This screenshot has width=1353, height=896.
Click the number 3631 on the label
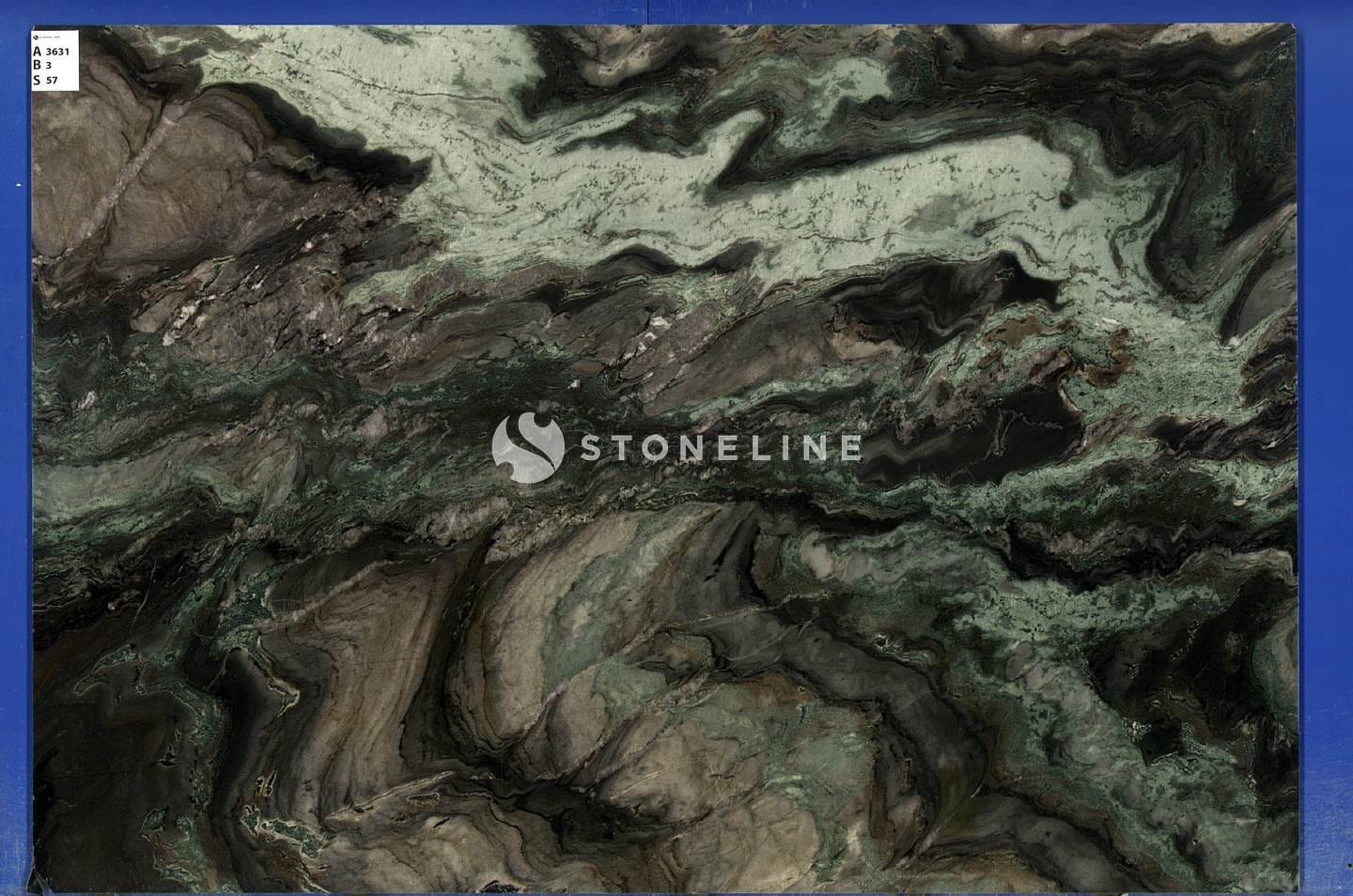(58, 53)
